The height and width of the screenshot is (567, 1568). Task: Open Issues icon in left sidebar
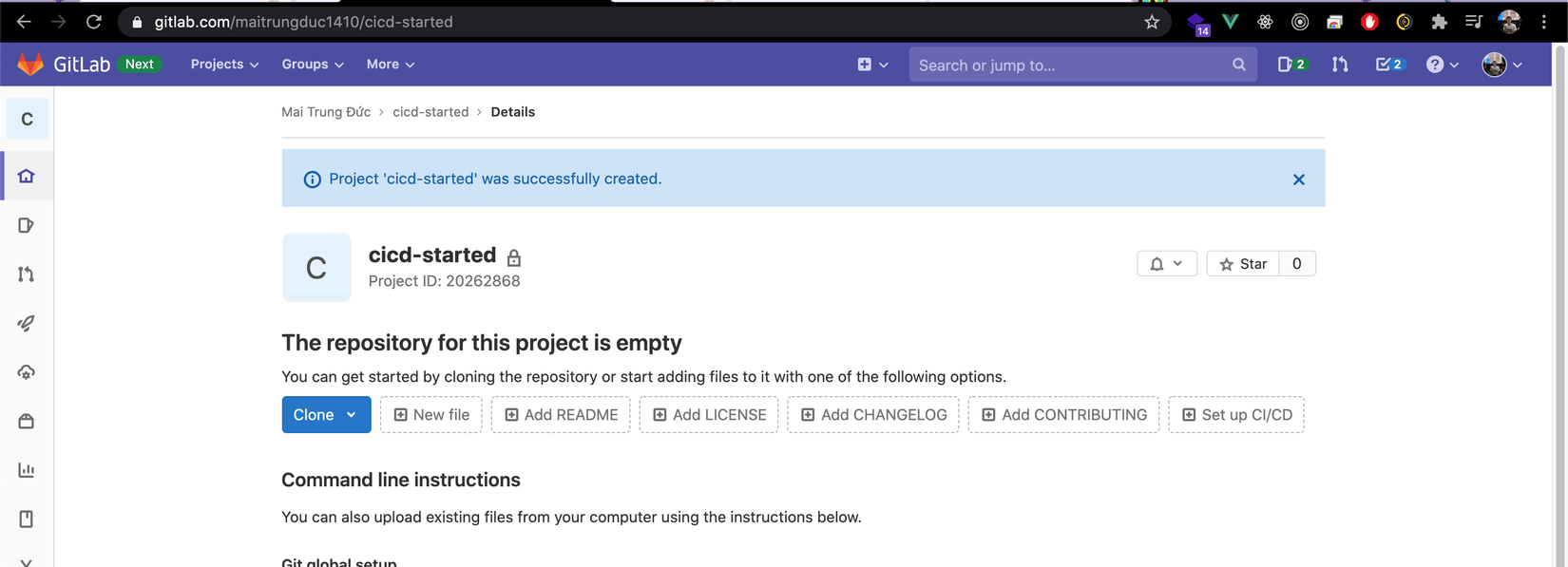tap(26, 225)
